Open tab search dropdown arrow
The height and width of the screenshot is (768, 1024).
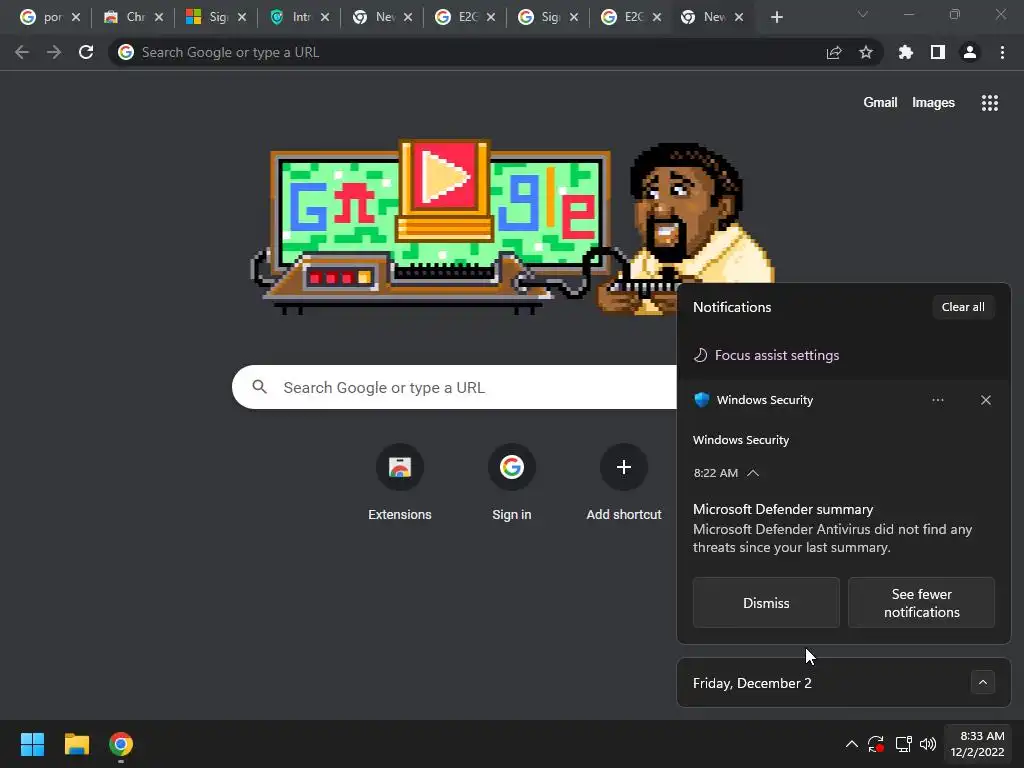(x=863, y=14)
